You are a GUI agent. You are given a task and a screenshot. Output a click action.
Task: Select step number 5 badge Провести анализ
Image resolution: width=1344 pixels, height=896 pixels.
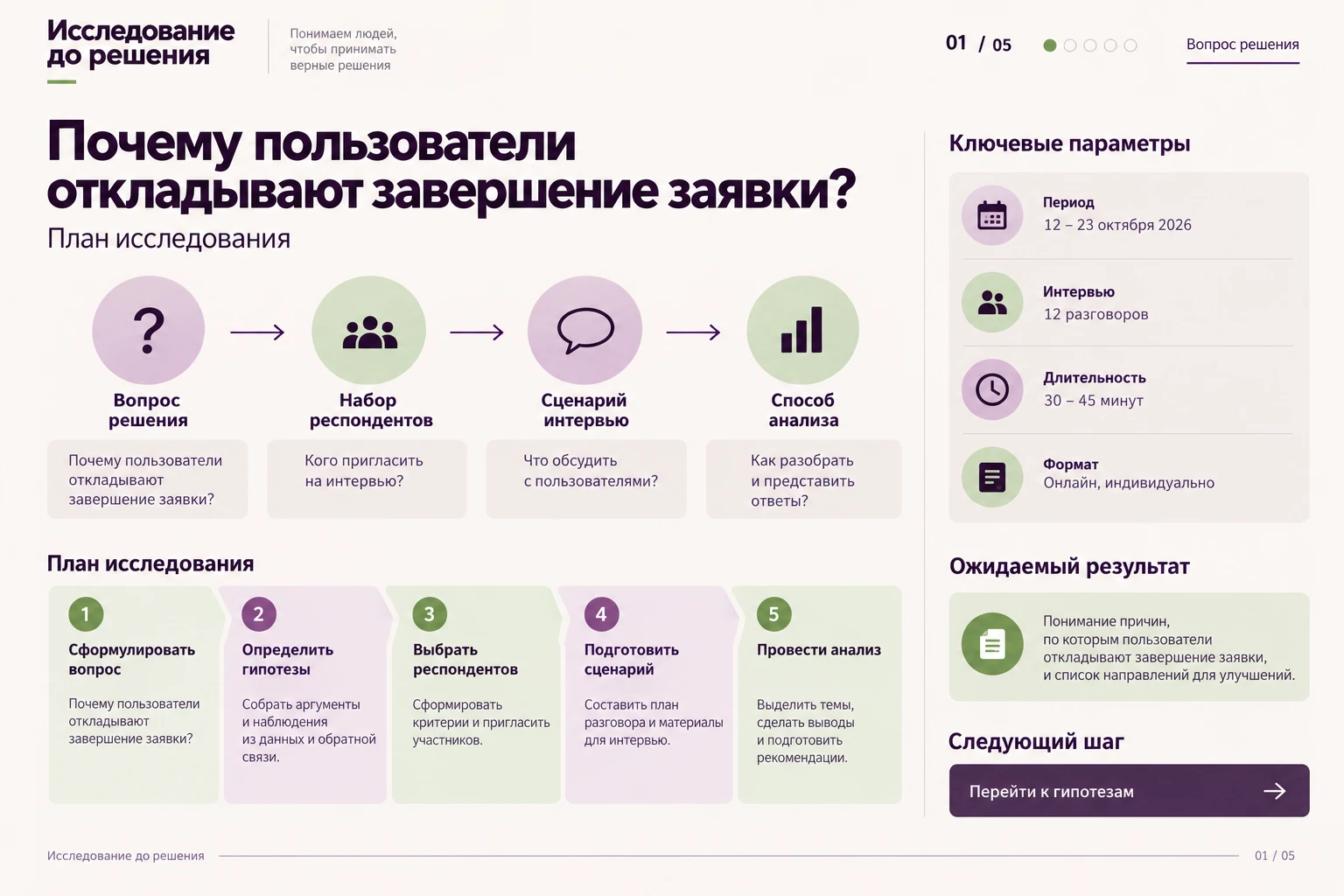[773, 614]
